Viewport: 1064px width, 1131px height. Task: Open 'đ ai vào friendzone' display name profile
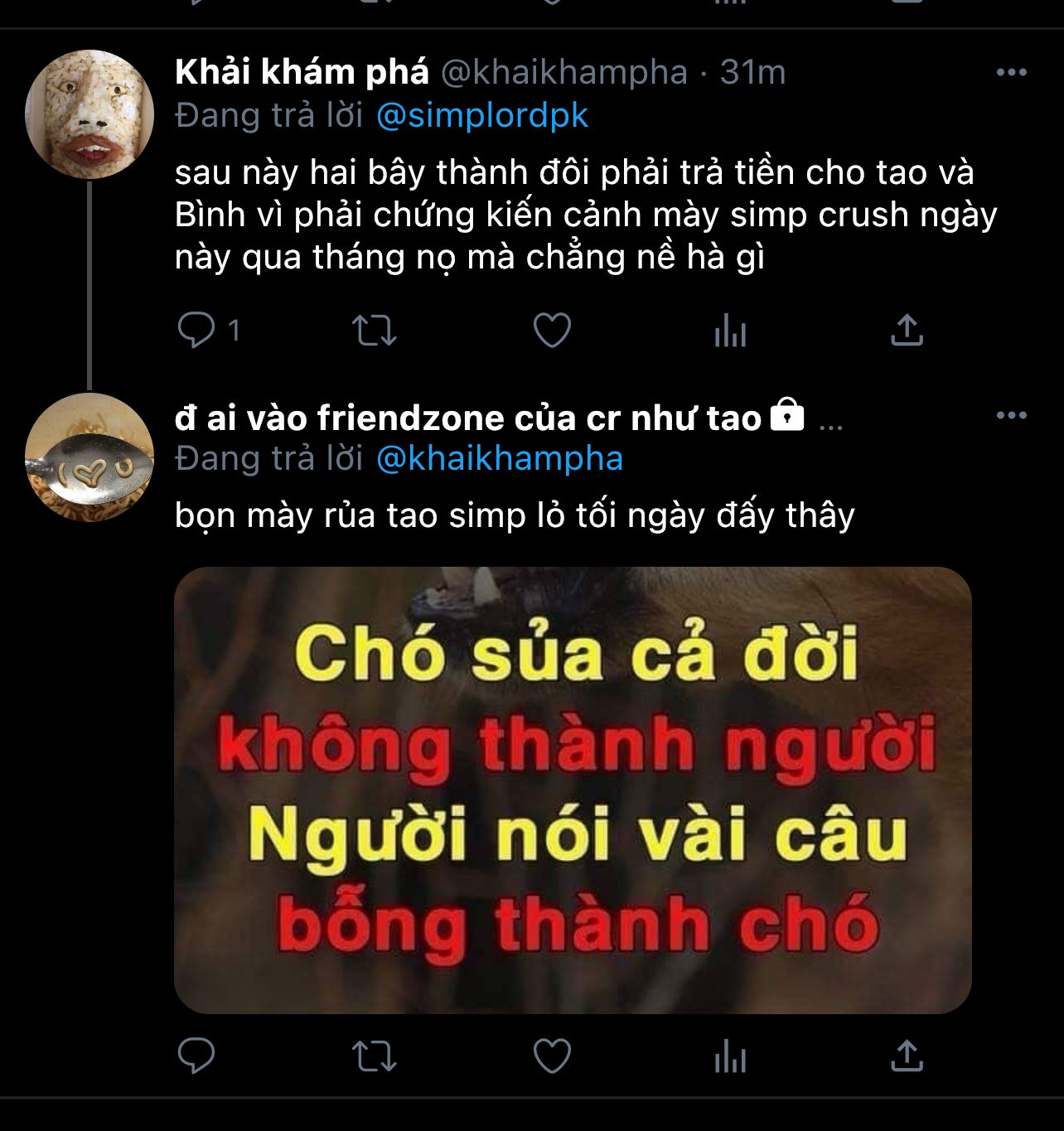click(468, 418)
